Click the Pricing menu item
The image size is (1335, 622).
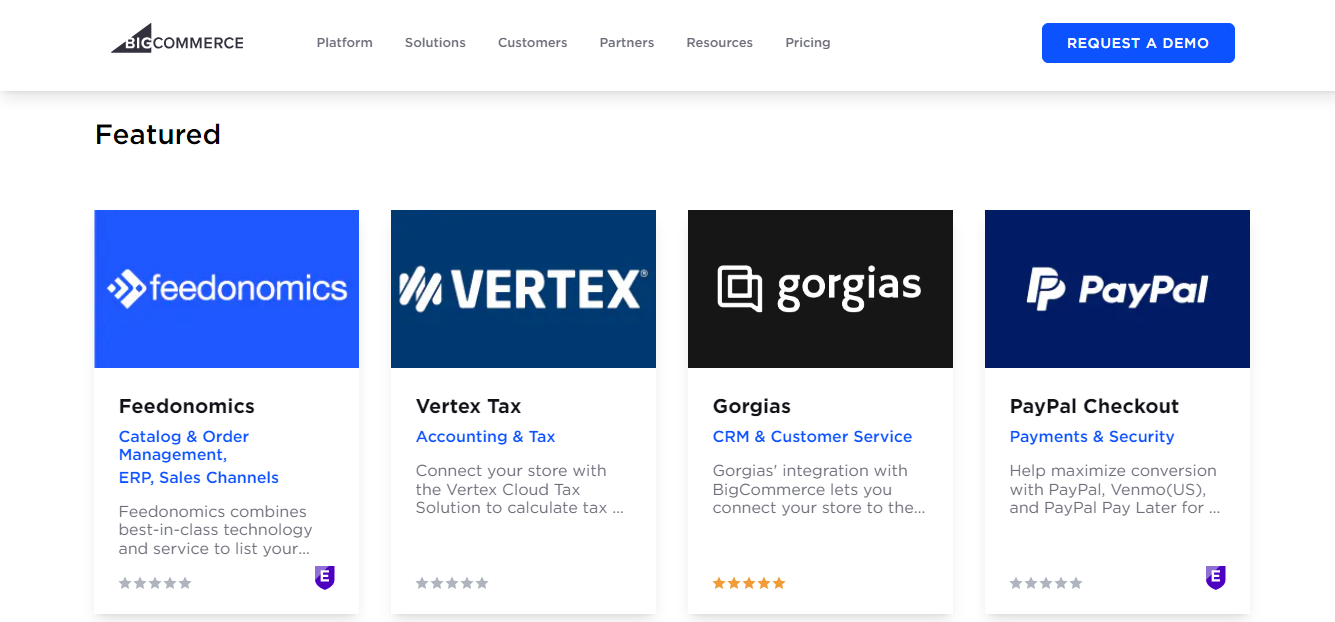(807, 42)
